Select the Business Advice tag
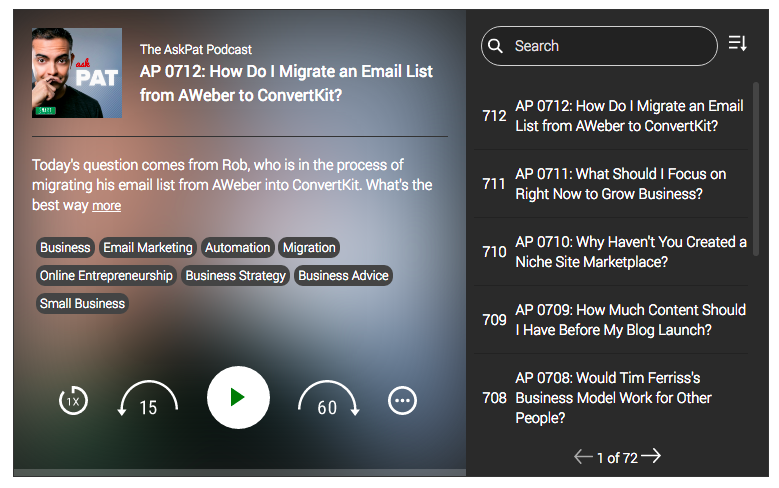 tap(343, 275)
